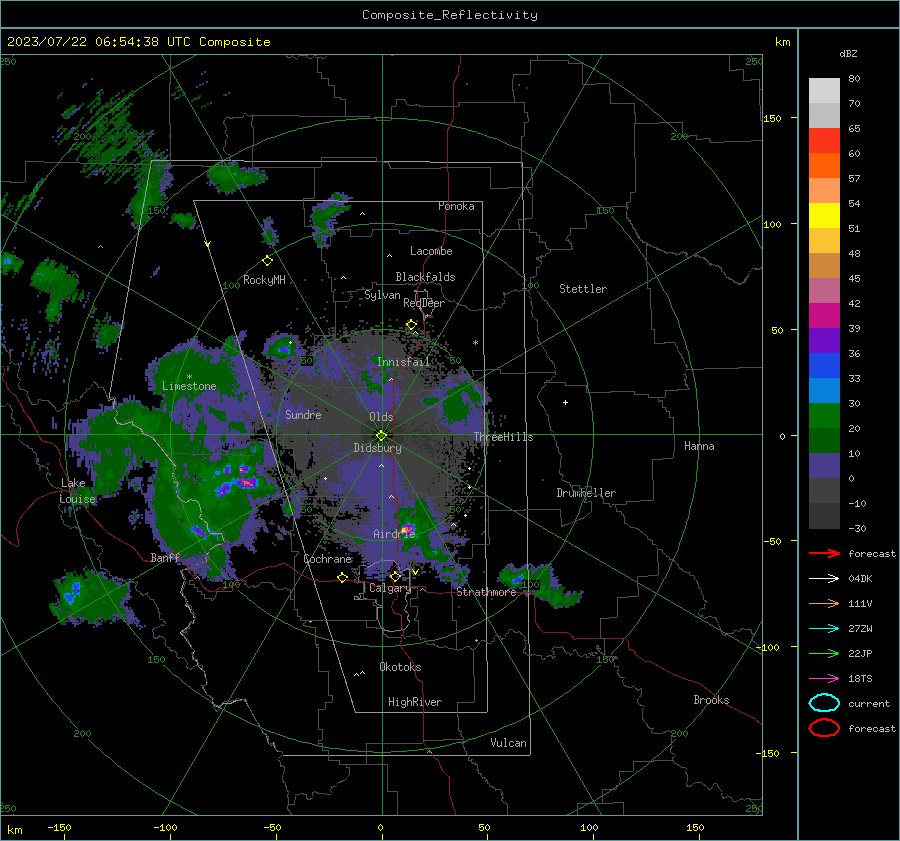Click the Calgary label on the map
The image size is (900, 841).
click(390, 588)
